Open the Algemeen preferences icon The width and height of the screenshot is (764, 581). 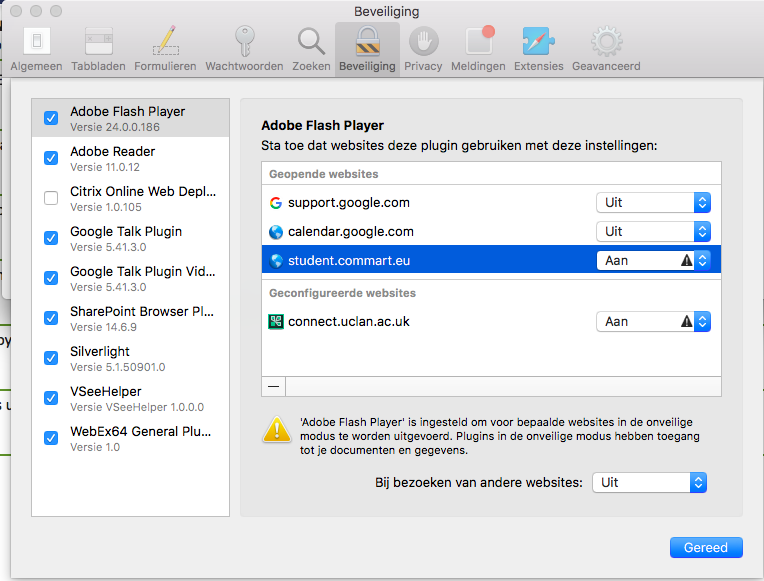[37, 41]
